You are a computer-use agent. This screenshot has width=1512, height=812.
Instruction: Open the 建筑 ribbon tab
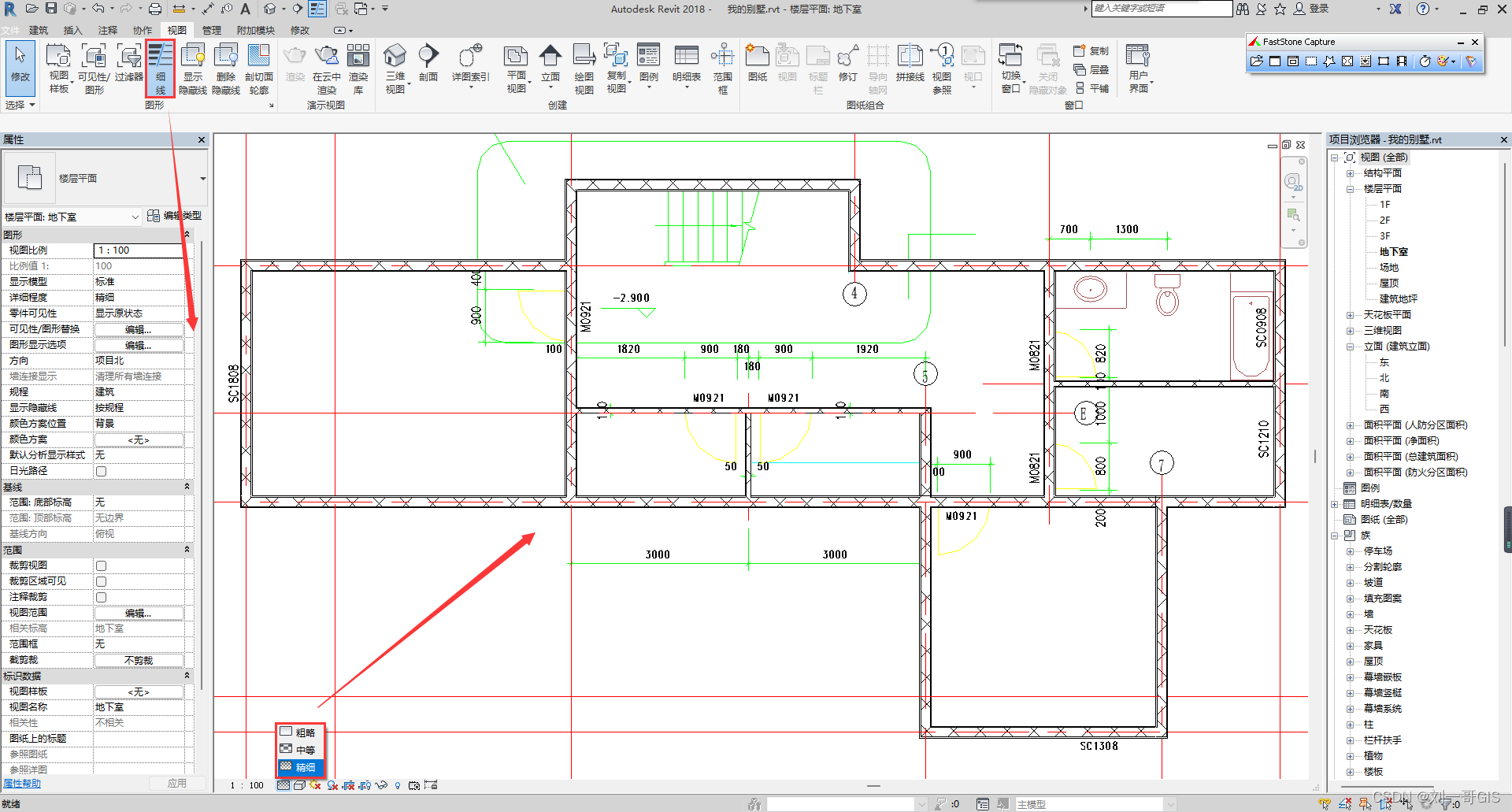pos(39,30)
